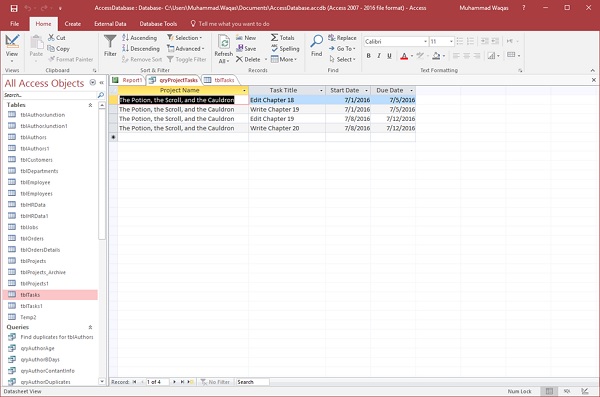
Task: Click the Find magnifier icon
Action: coord(316,41)
